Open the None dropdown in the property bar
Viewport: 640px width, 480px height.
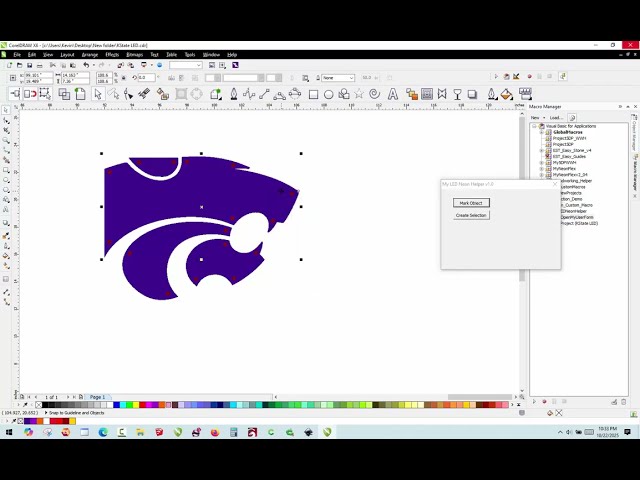point(338,78)
